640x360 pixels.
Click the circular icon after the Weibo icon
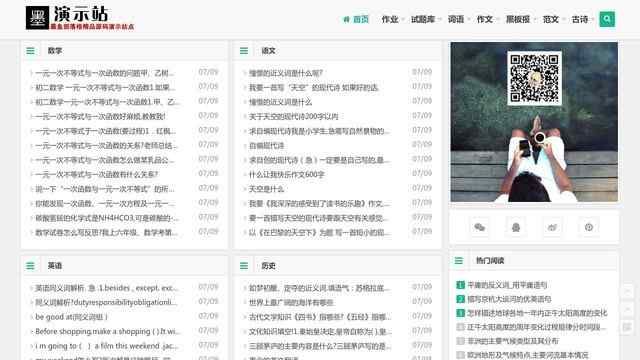[x=589, y=227]
